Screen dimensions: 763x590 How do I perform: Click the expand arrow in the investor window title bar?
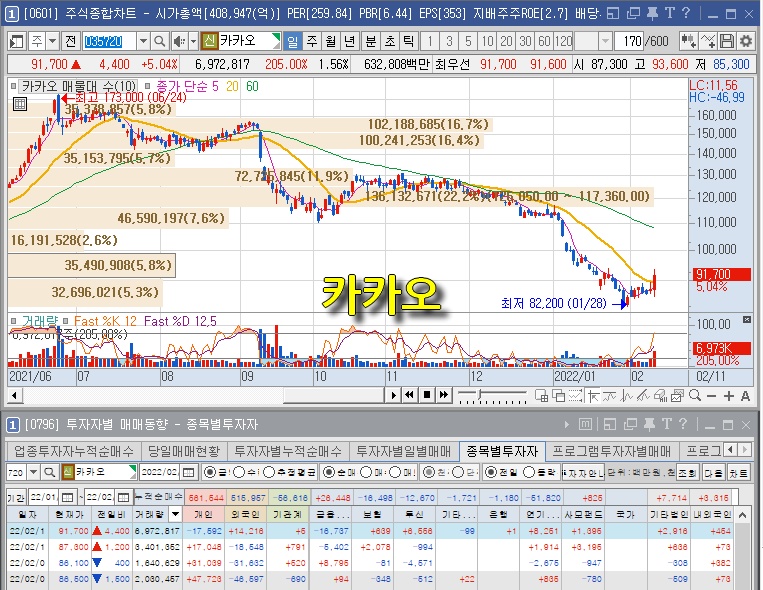[567, 424]
